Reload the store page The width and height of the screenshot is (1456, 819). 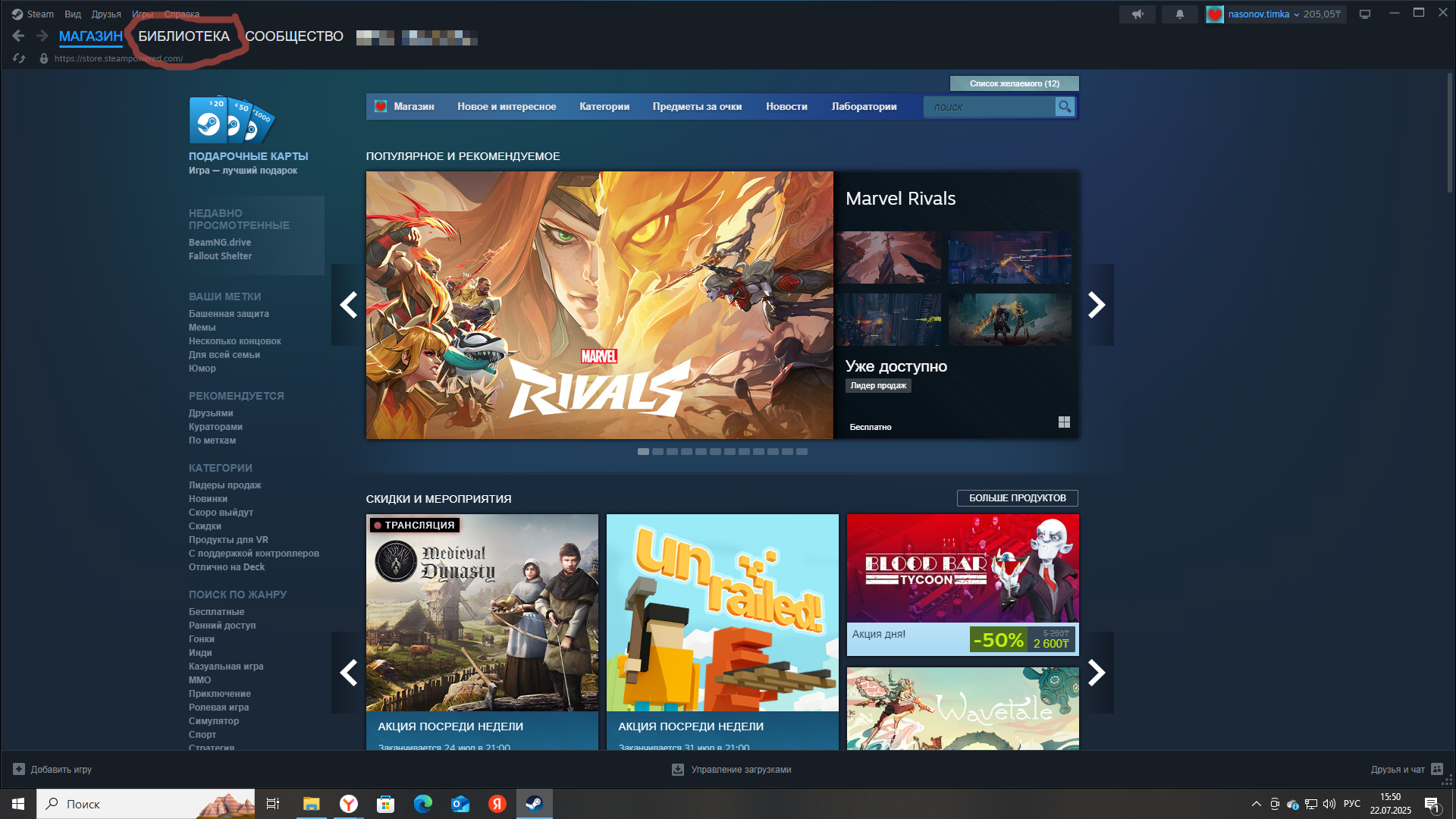[x=19, y=58]
